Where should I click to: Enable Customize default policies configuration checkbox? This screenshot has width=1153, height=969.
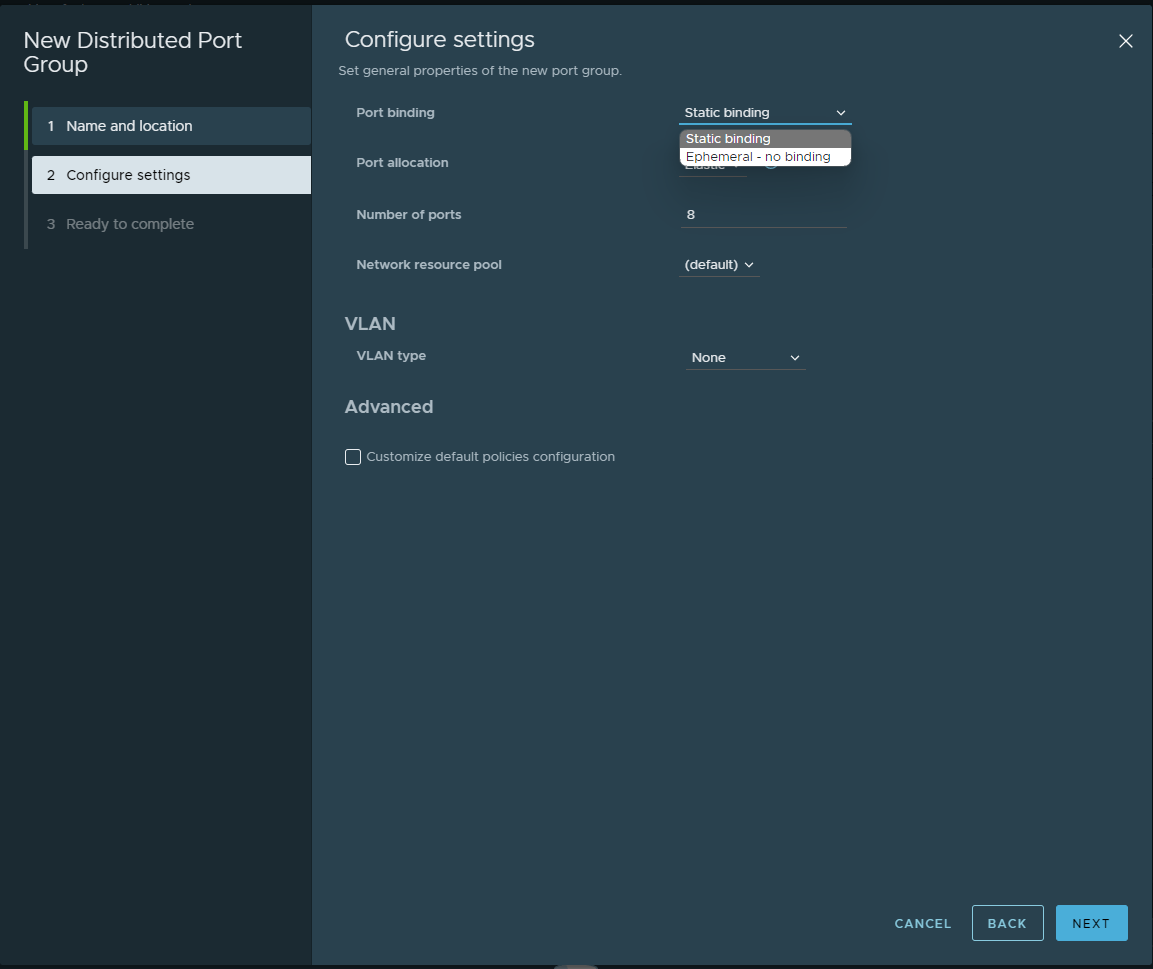point(353,457)
